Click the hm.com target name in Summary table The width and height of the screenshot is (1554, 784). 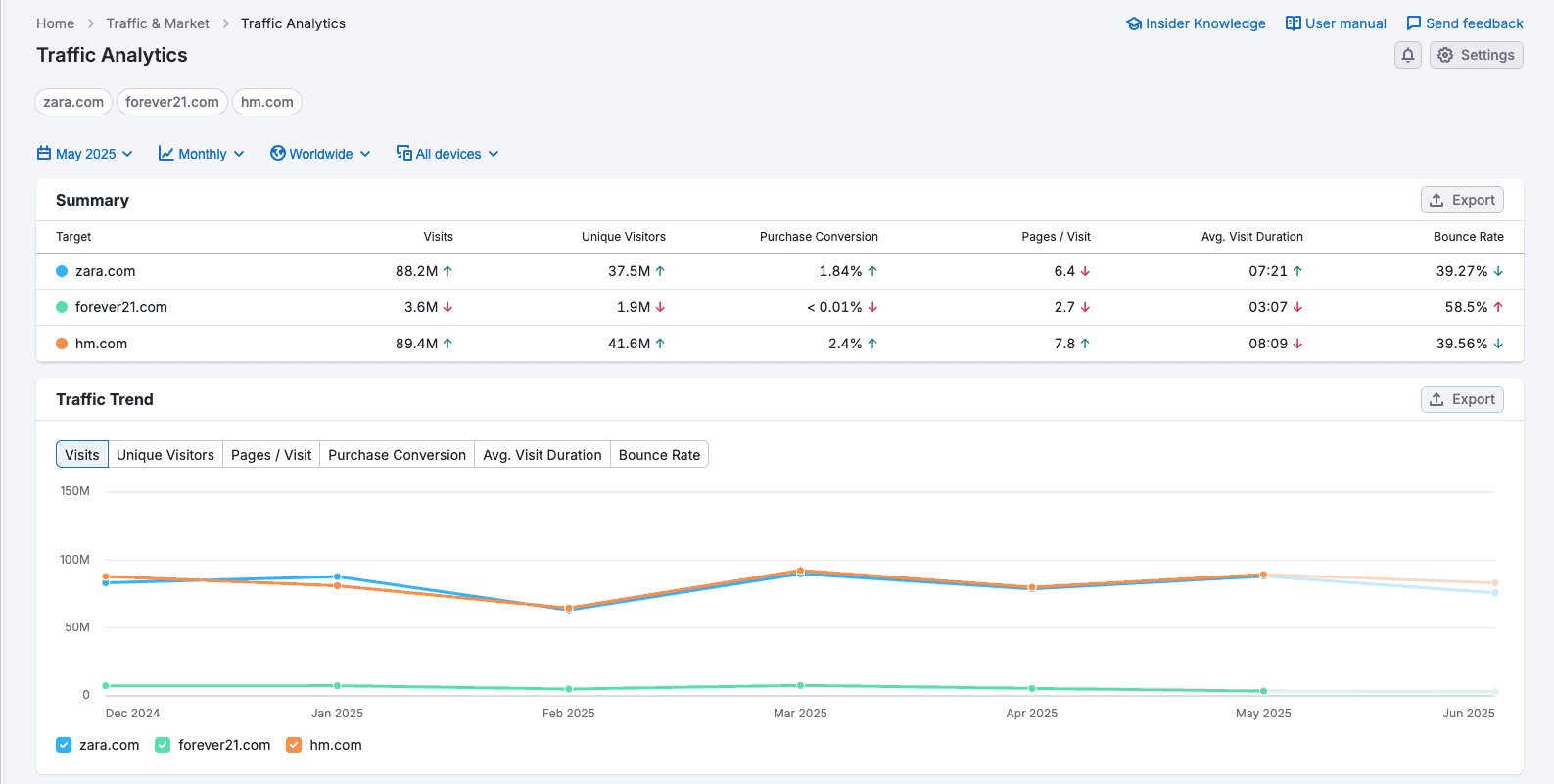tap(101, 344)
